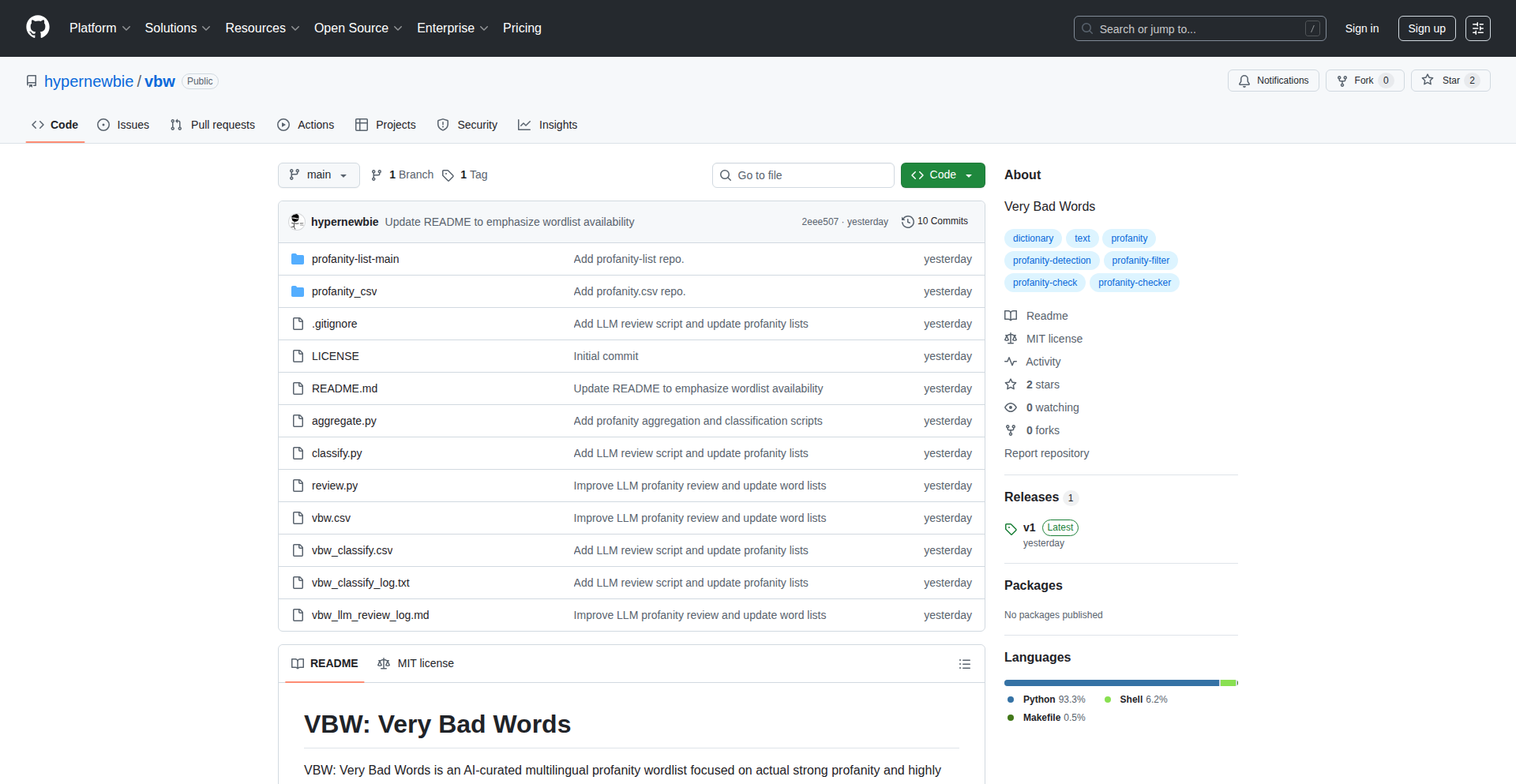Open the profanity-filter topic tag

1140,261
